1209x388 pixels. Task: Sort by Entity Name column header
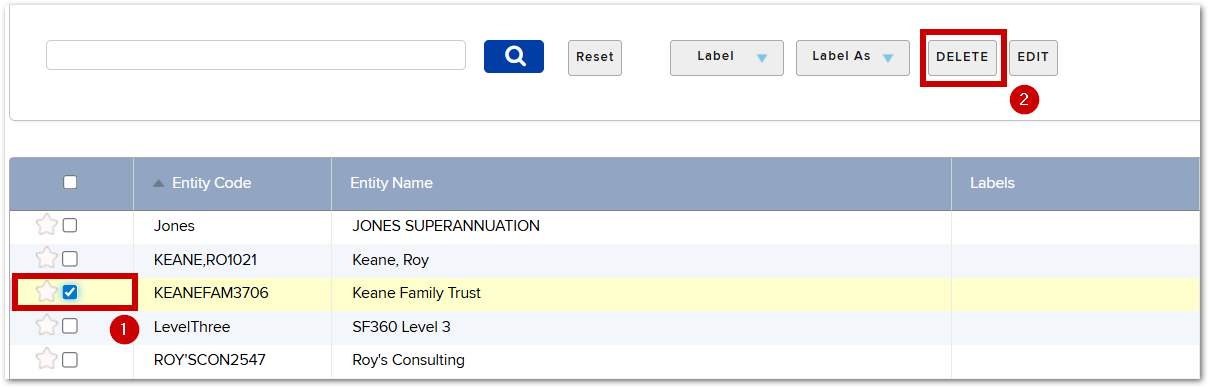pos(391,183)
